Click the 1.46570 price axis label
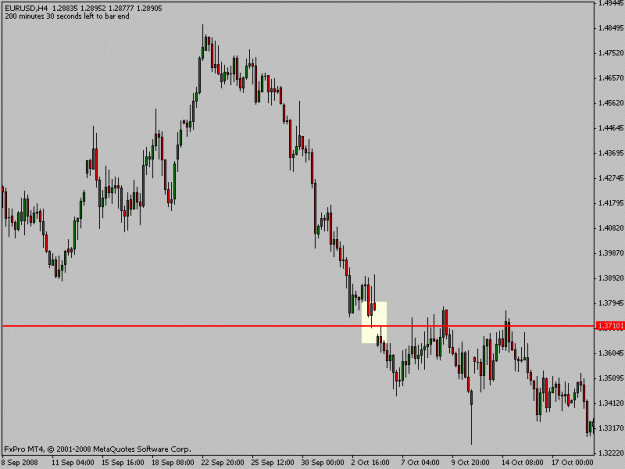 point(611,78)
